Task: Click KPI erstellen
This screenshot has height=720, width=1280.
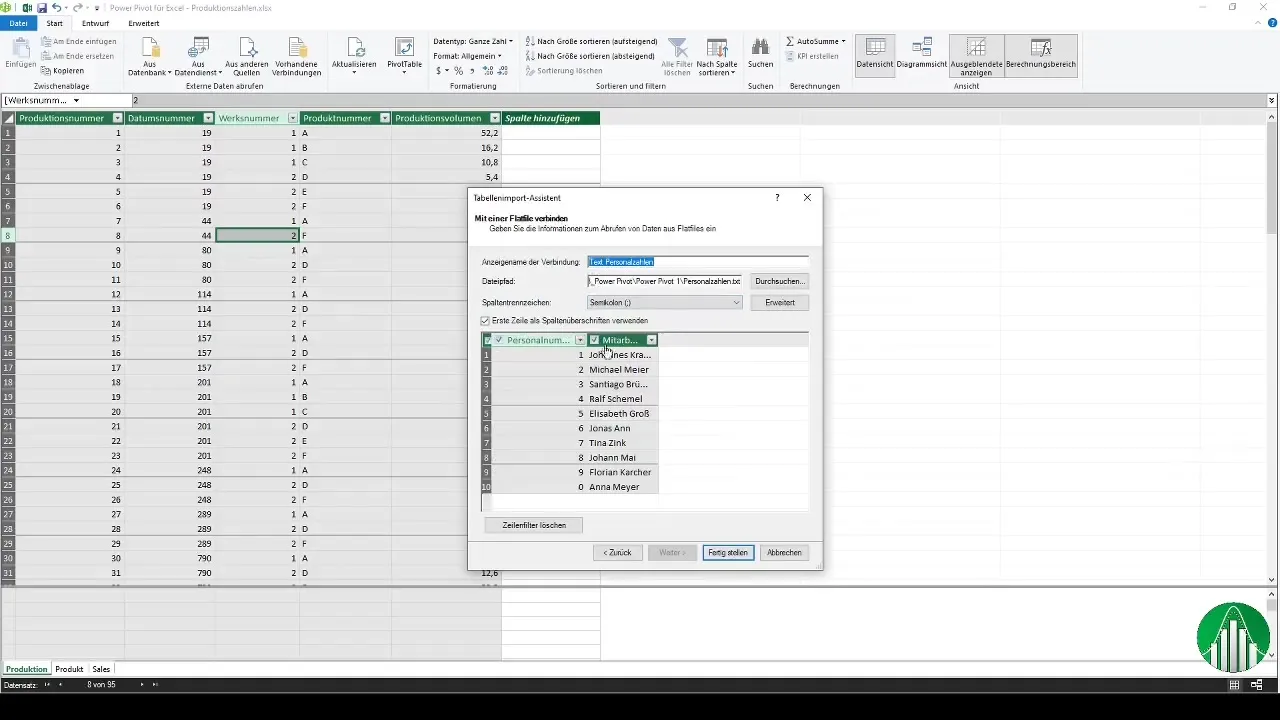Action: 812,56
